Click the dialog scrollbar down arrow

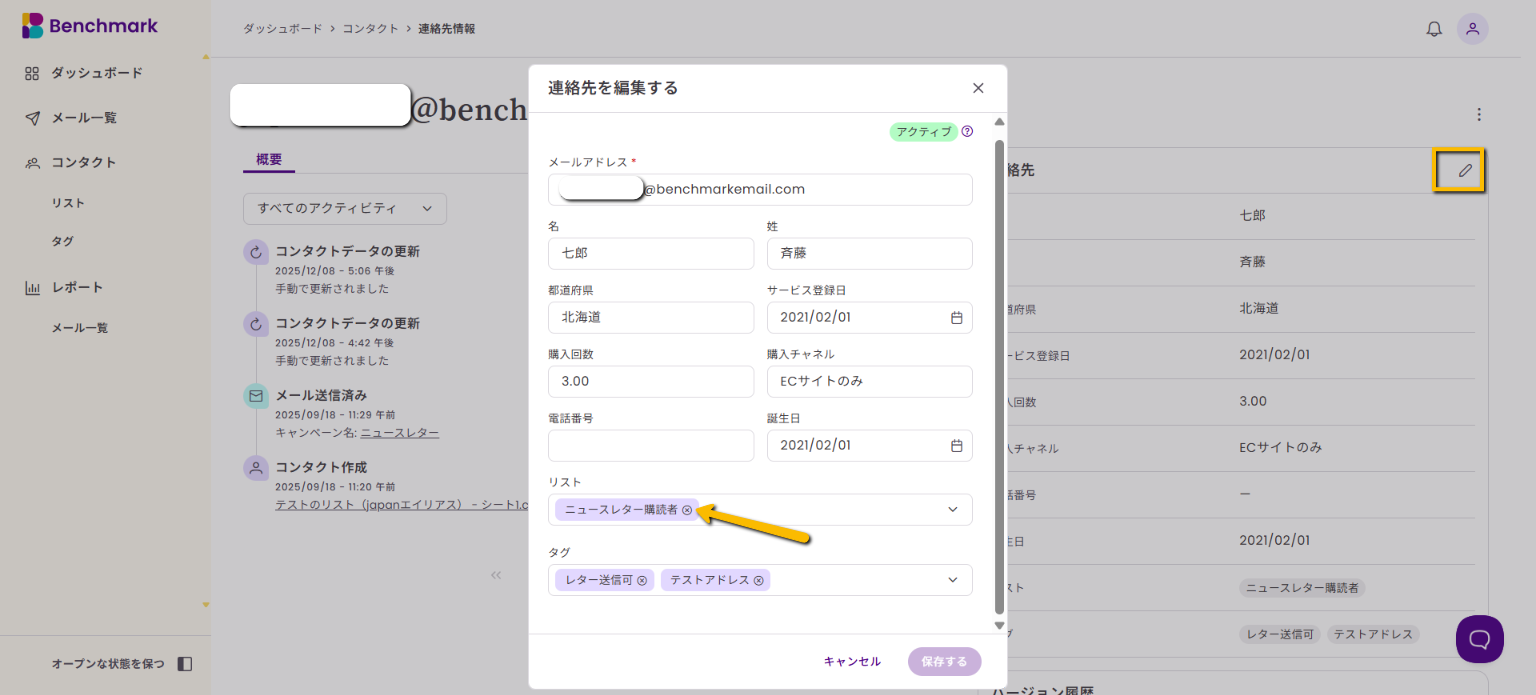(999, 625)
